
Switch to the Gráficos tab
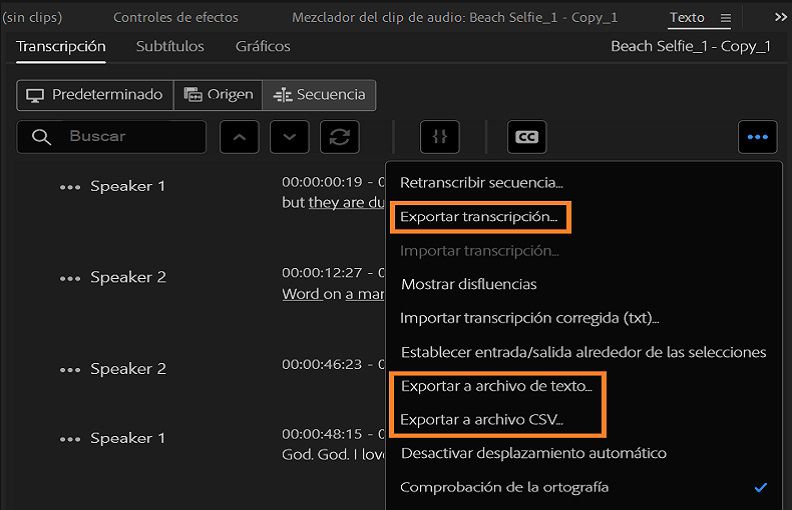(x=263, y=46)
